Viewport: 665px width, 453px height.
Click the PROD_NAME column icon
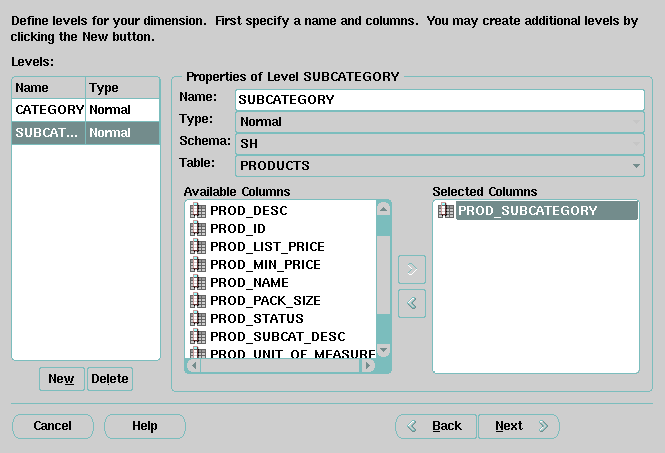click(197, 283)
